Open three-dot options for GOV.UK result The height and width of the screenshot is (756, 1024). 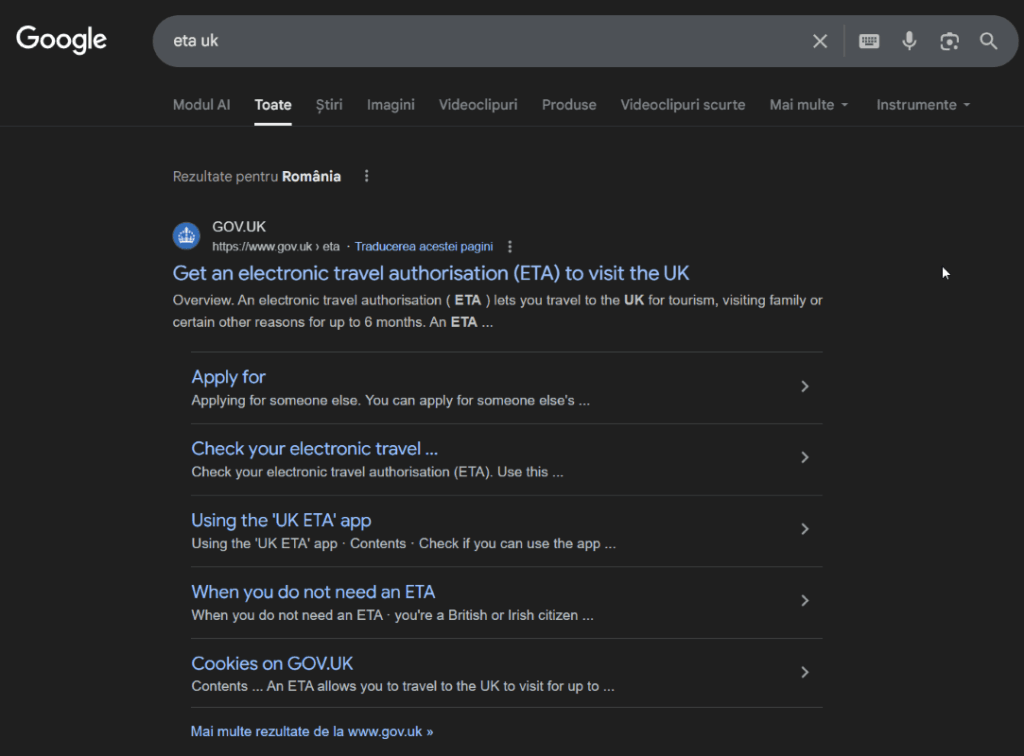[510, 246]
